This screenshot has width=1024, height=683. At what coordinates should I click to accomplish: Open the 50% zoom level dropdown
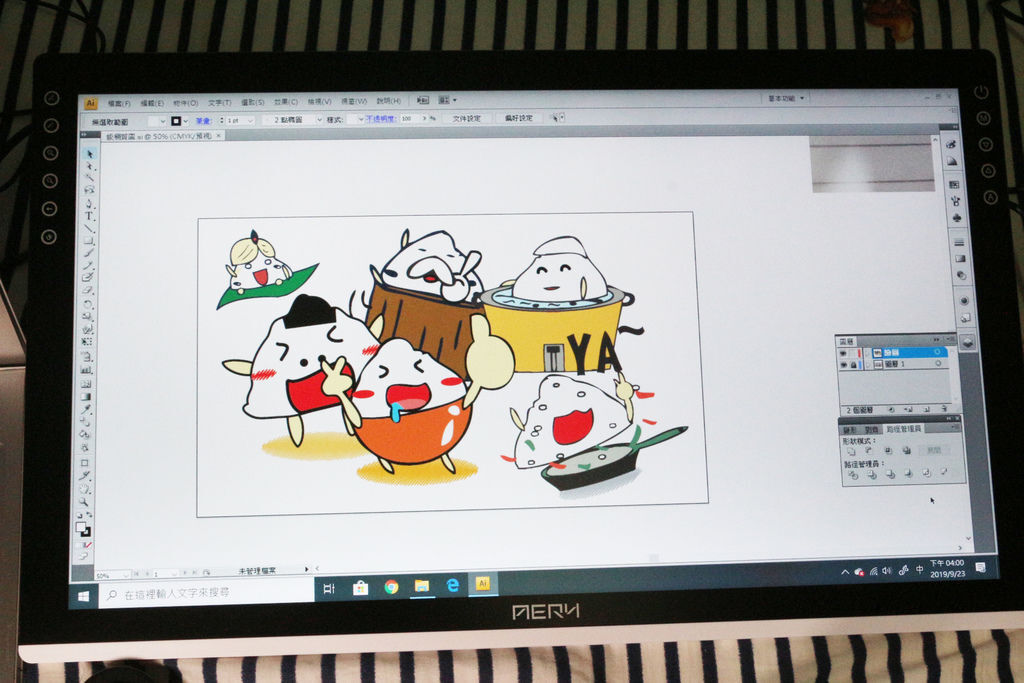point(125,575)
